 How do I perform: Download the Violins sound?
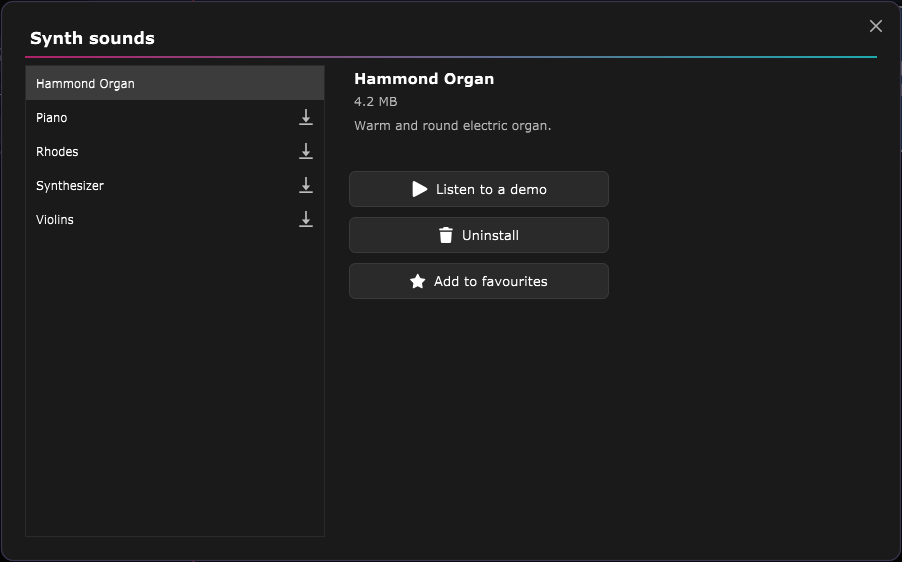(305, 219)
